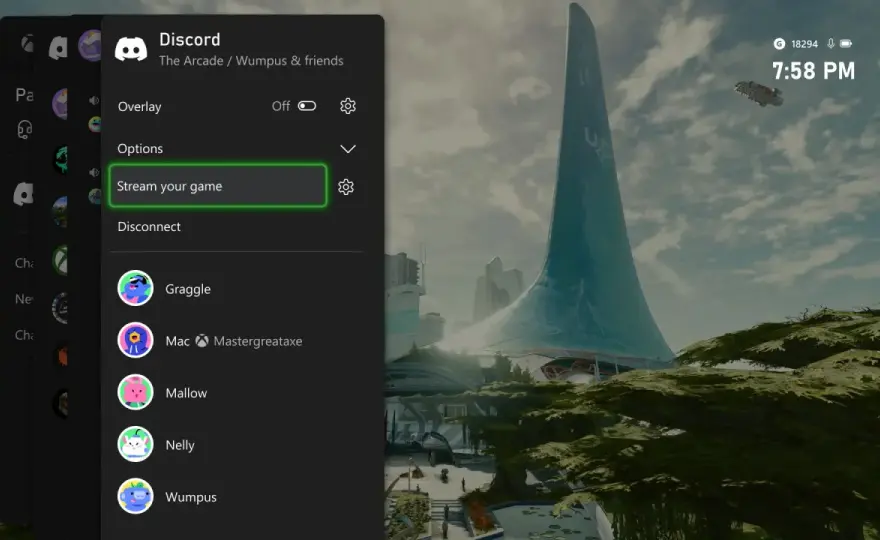Click the Mallow name text
Screen dimensions: 880x540
186,393
